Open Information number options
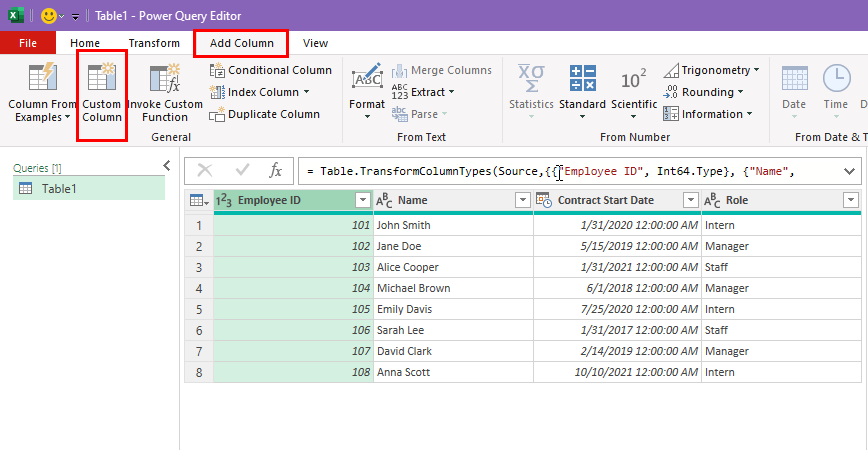This screenshot has height=450, width=868. pos(708,114)
